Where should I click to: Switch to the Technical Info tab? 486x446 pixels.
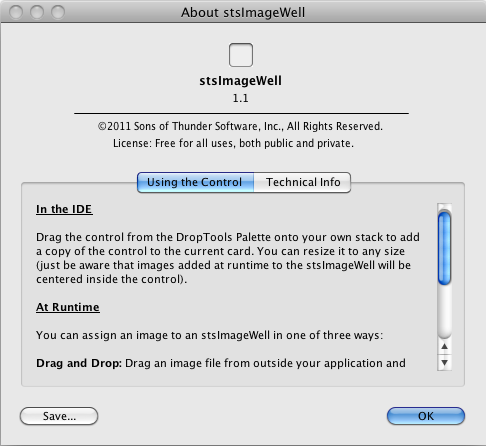(302, 182)
